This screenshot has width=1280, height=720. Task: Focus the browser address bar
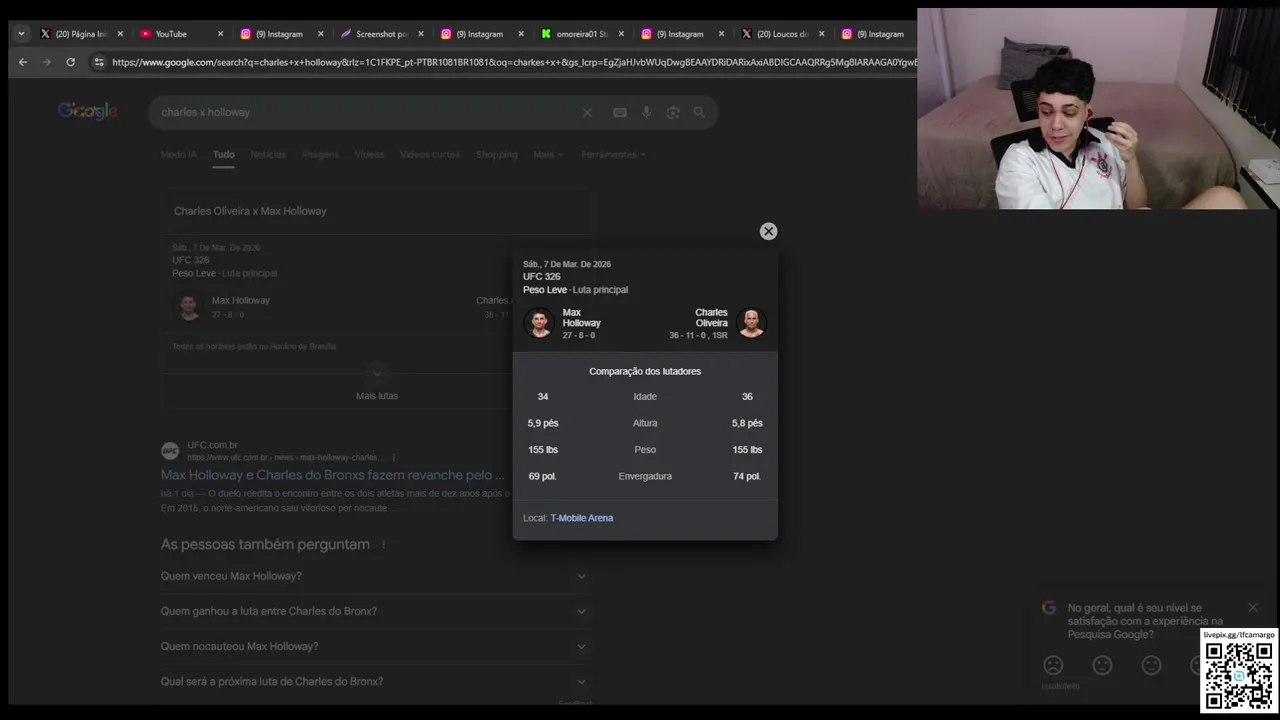coord(512,62)
